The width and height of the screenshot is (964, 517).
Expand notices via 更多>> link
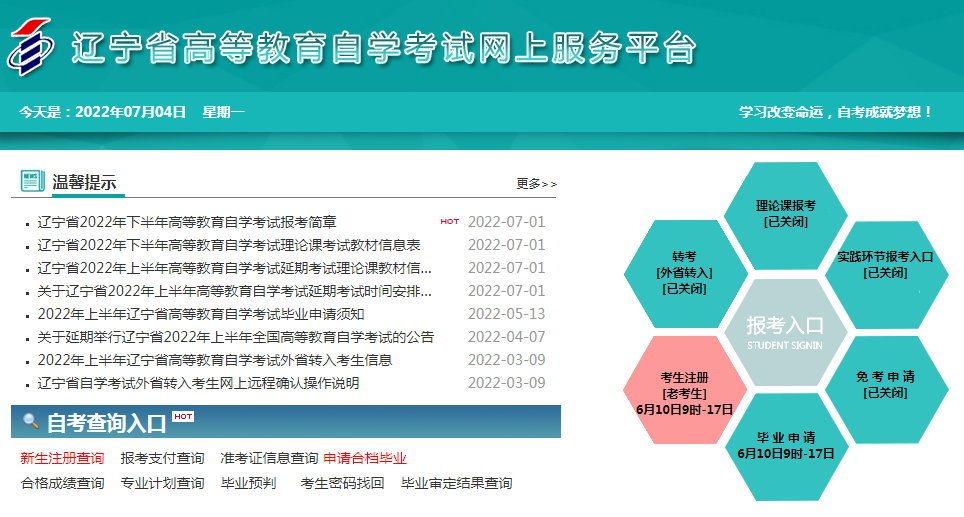pyautogui.click(x=537, y=184)
